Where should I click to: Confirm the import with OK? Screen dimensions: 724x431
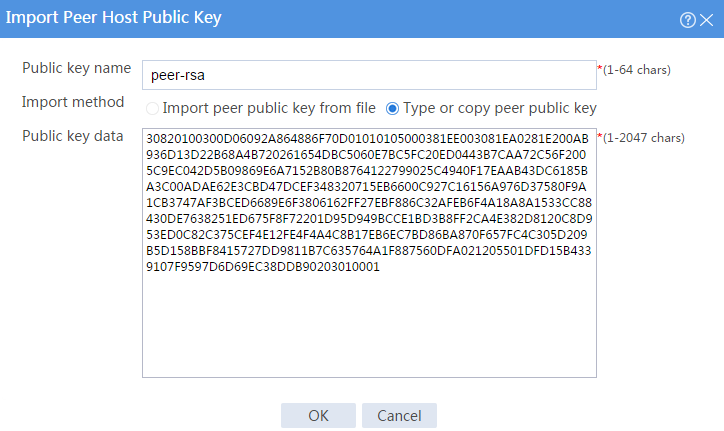pos(318,415)
